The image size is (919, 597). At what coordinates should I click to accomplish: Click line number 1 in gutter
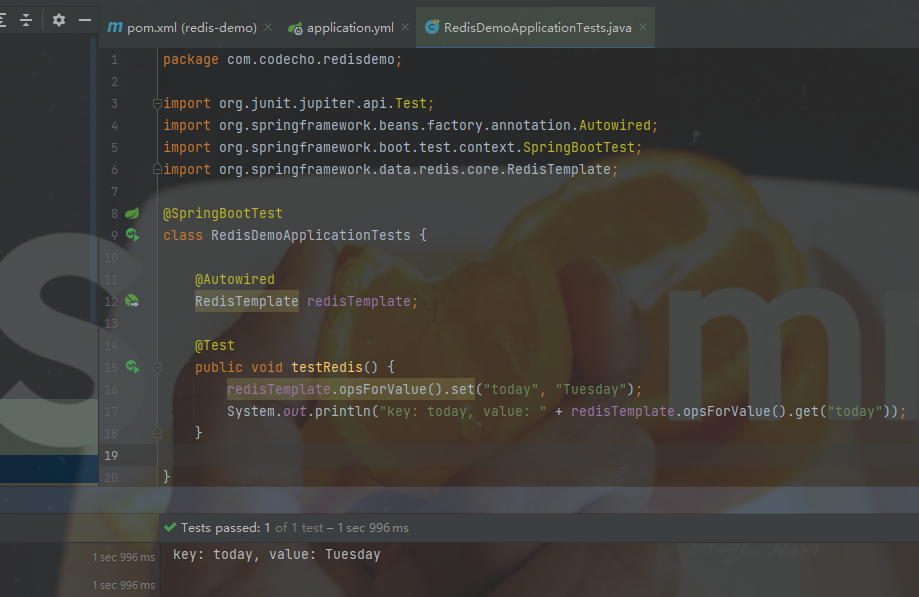point(114,60)
